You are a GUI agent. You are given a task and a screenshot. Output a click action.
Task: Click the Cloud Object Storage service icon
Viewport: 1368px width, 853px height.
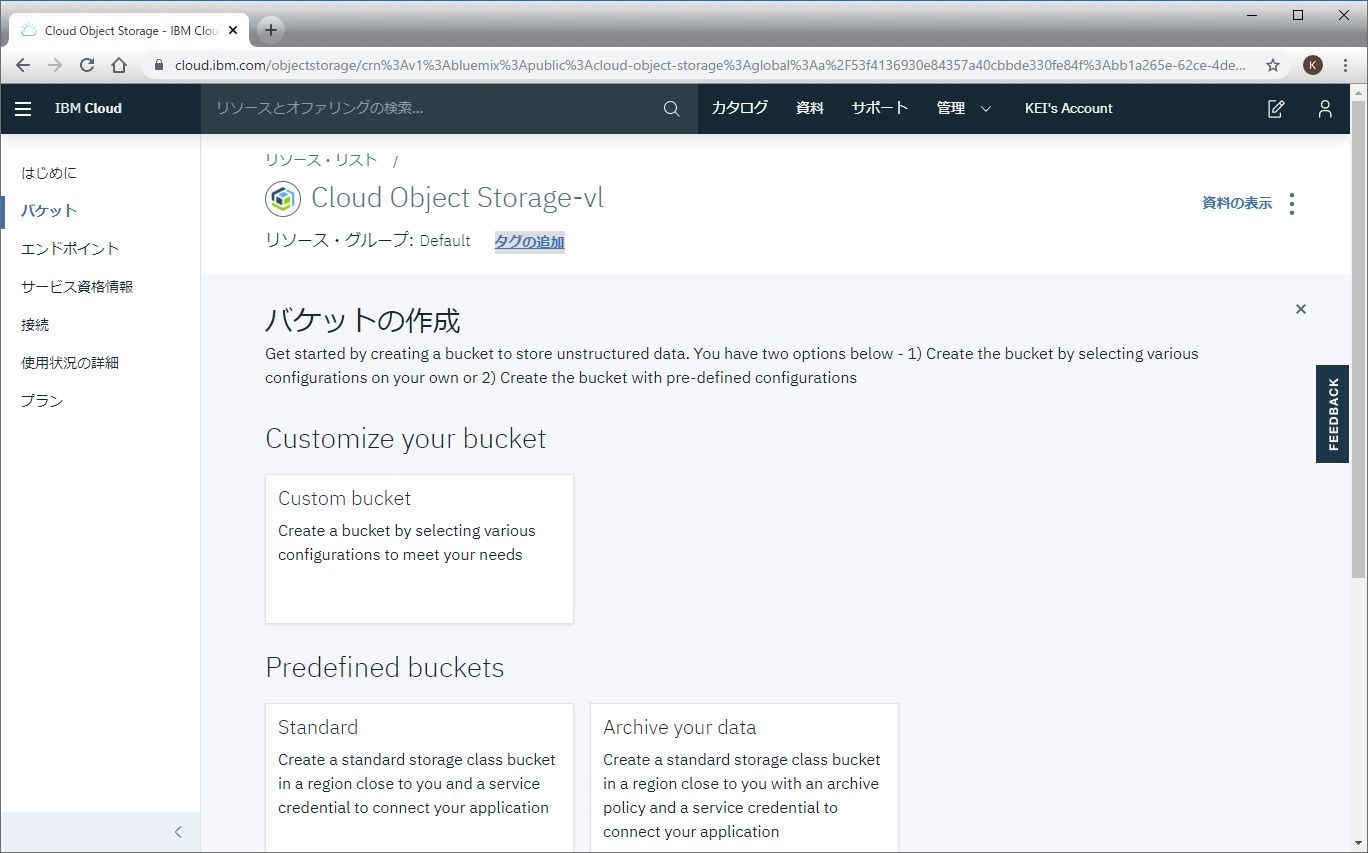click(283, 199)
